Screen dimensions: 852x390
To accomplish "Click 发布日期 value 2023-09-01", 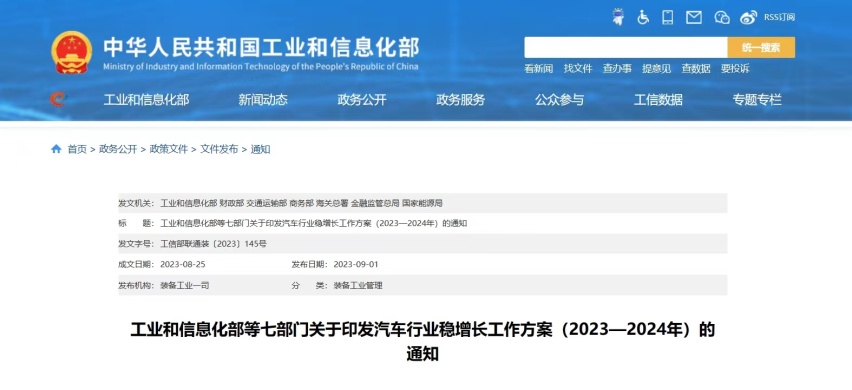I will [x=356, y=265].
